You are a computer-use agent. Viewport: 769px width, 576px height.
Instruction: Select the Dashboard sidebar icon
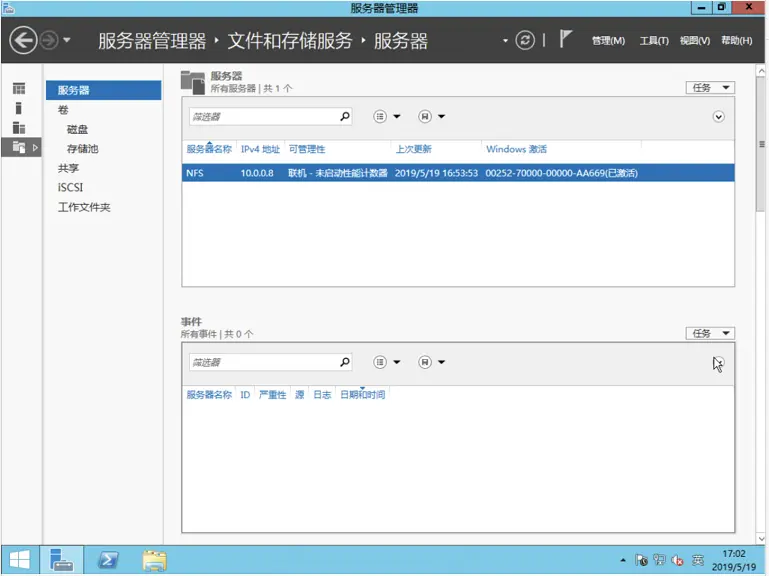19,88
